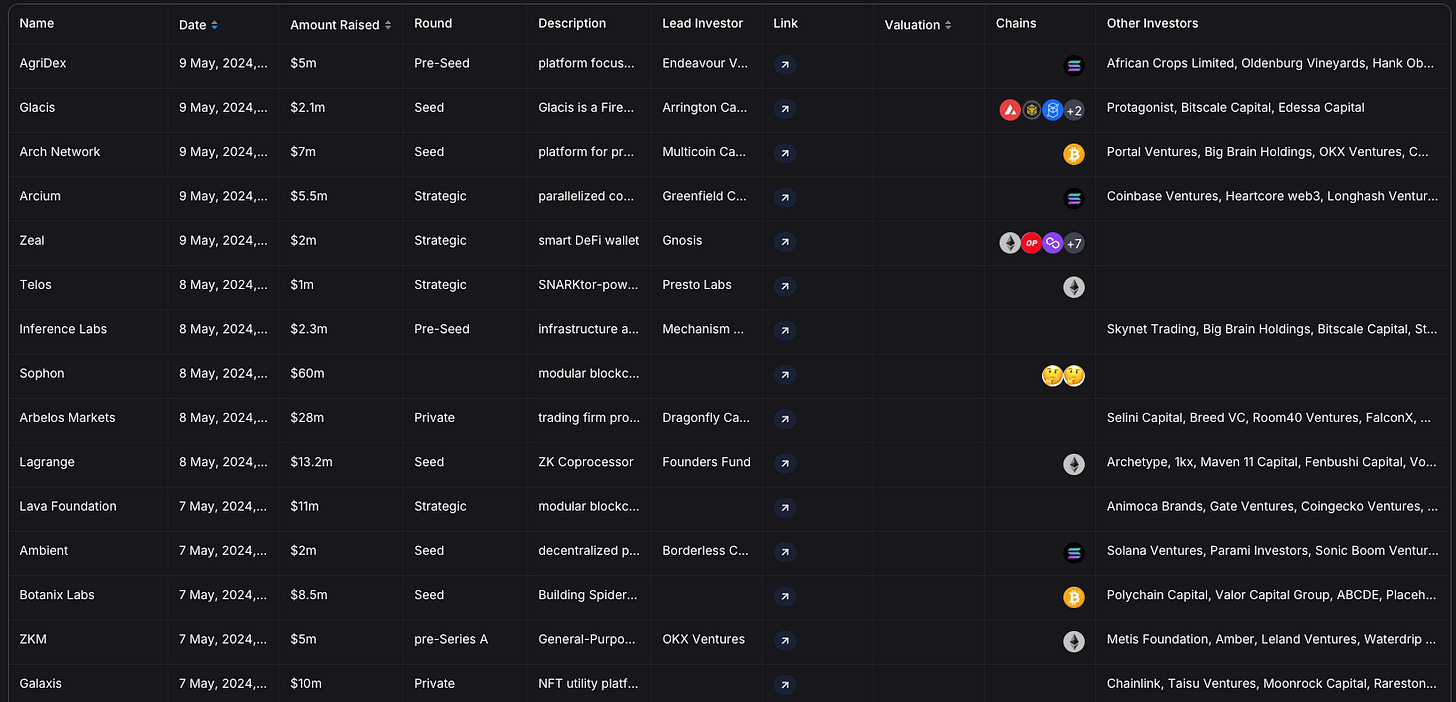This screenshot has height=702, width=1456.
Task: Open the link icon in AgriDex row
Action: (x=786, y=65)
